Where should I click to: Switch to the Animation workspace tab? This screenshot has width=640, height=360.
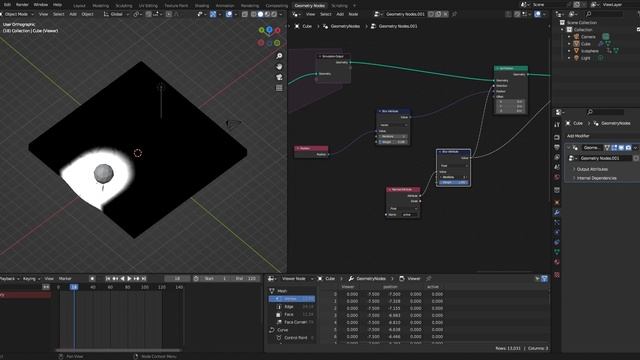[x=225, y=6]
